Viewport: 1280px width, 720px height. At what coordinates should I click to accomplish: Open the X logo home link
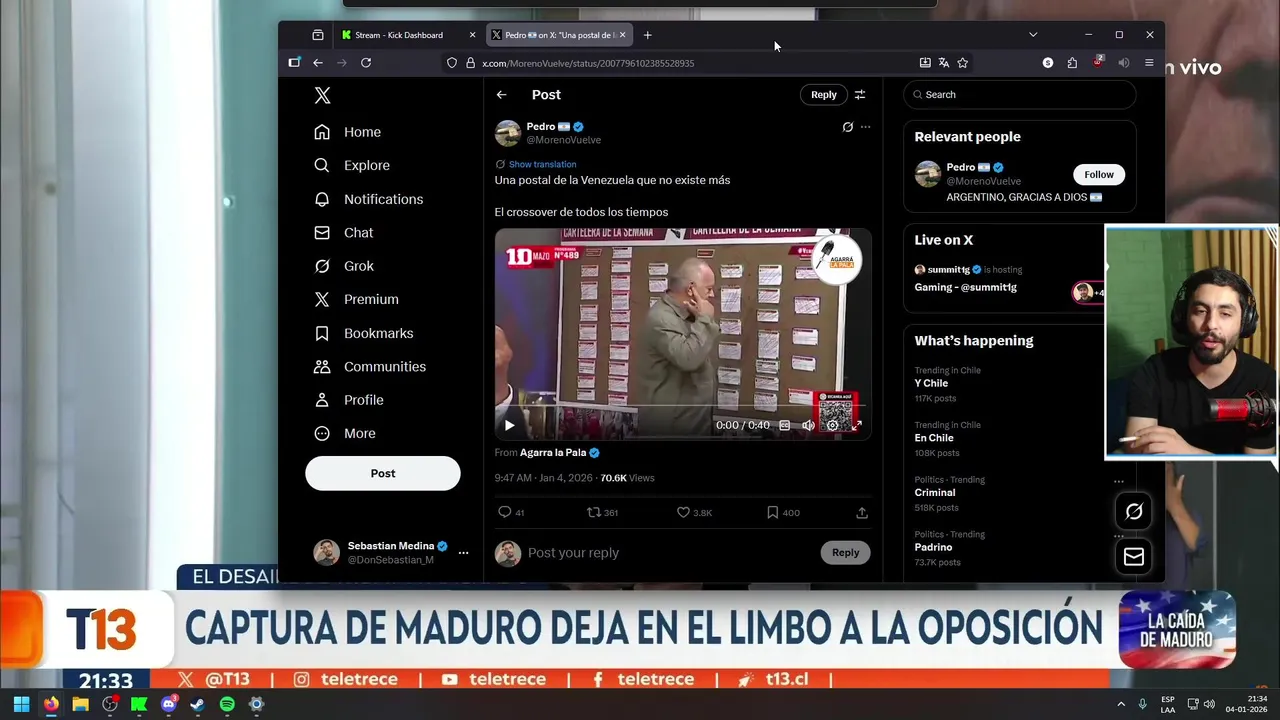click(322, 95)
